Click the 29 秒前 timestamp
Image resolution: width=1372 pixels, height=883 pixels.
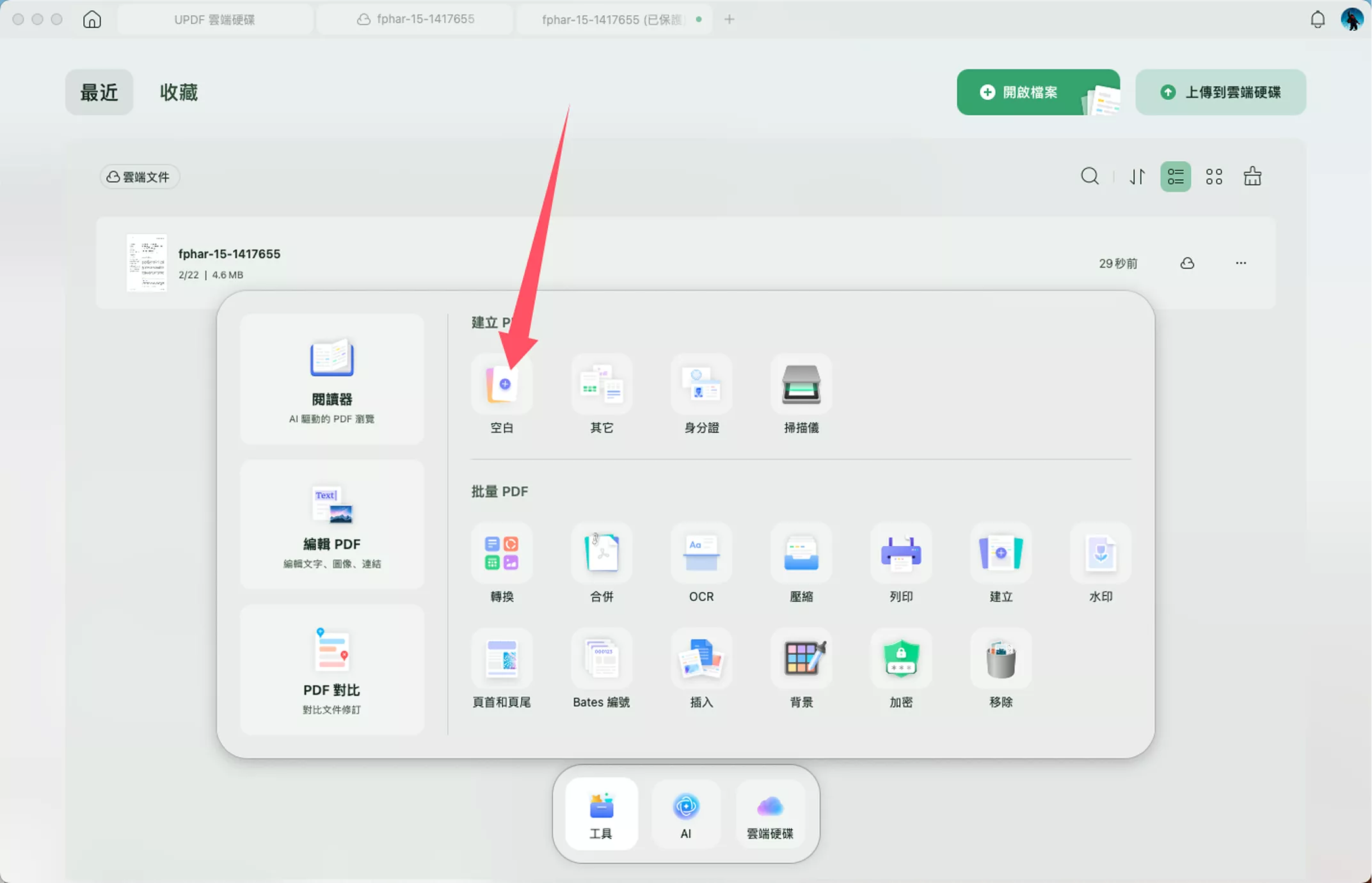tap(1118, 264)
